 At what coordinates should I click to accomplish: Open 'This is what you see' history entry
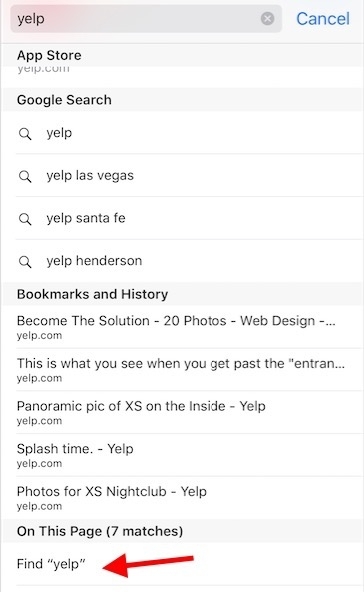click(183, 370)
